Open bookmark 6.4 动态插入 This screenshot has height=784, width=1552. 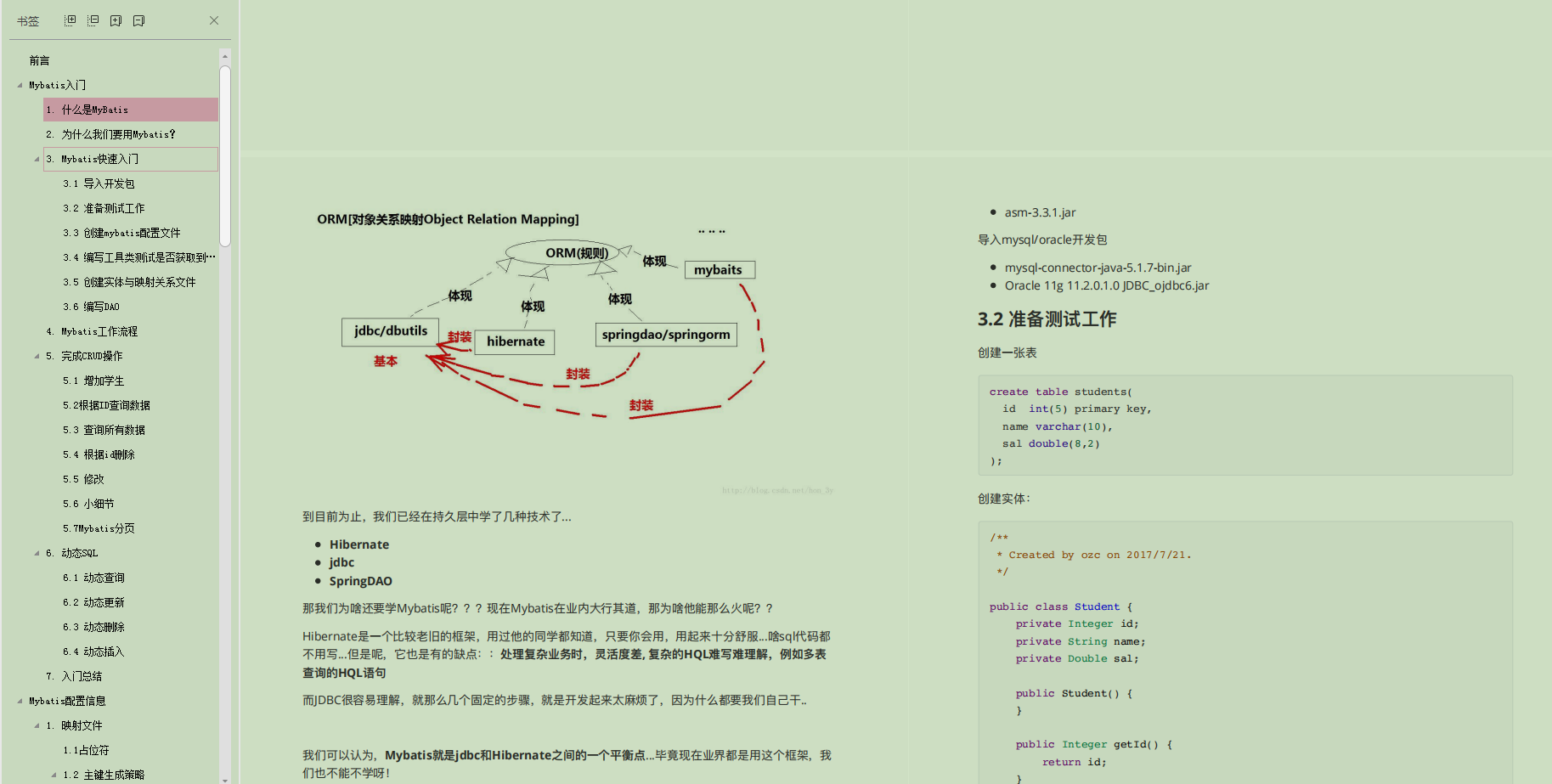pyautogui.click(x=93, y=651)
